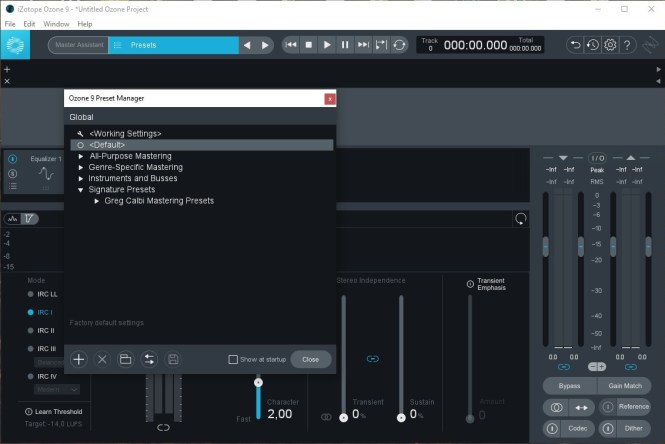665x444 pixels.
Task: Enable Show at startup checkbox
Action: click(233, 360)
